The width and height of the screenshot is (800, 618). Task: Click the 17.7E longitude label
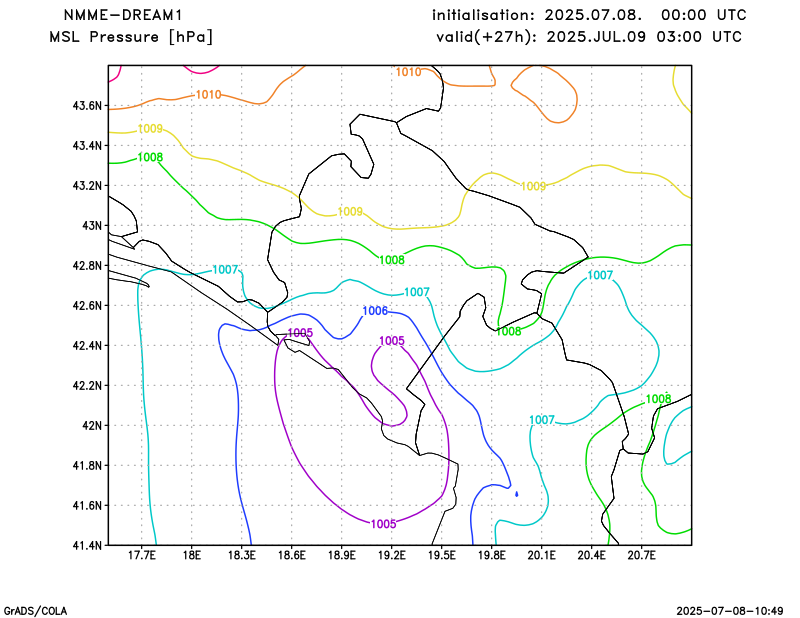(x=142, y=555)
